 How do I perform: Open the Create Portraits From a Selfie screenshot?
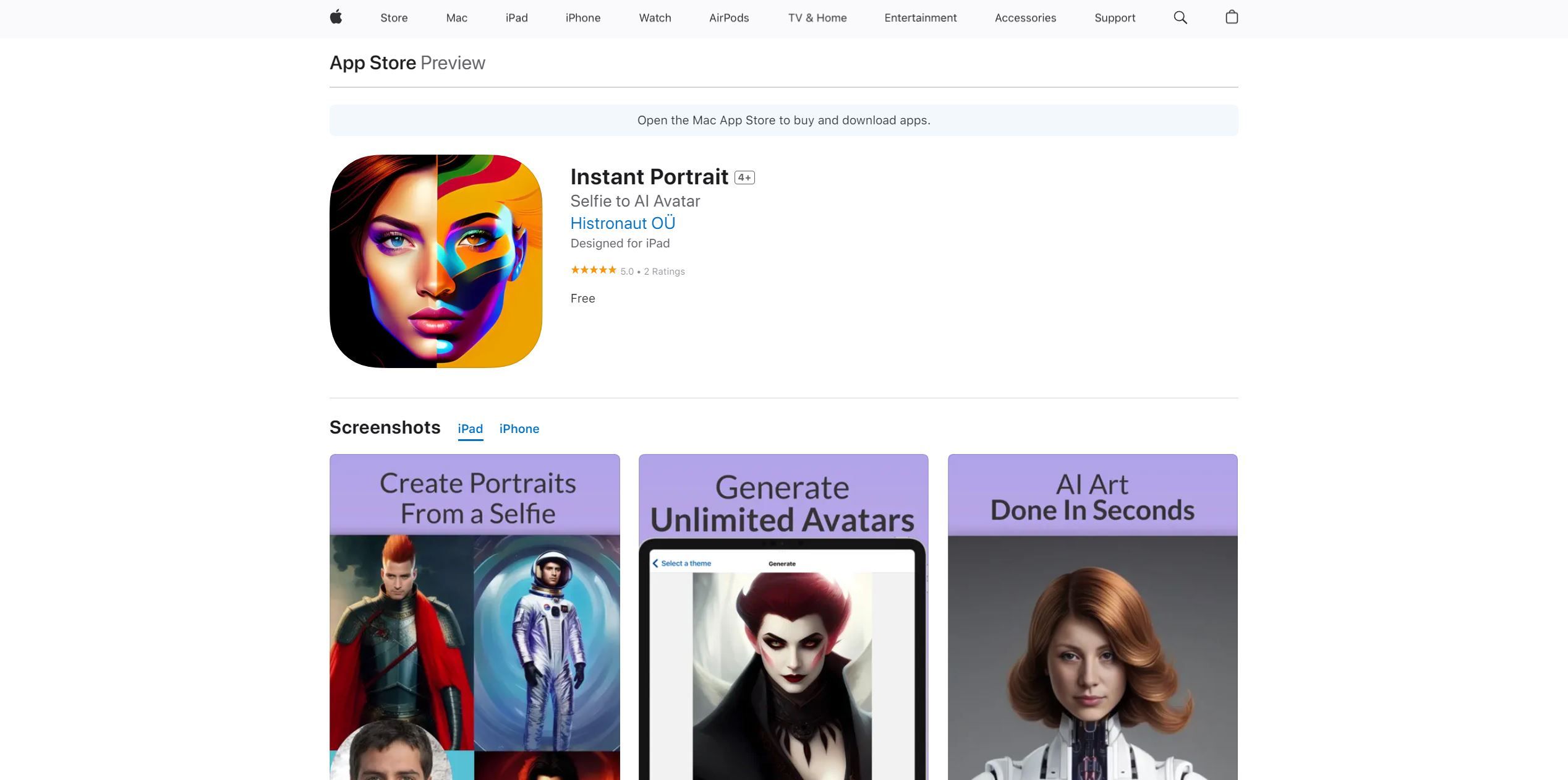(x=474, y=619)
